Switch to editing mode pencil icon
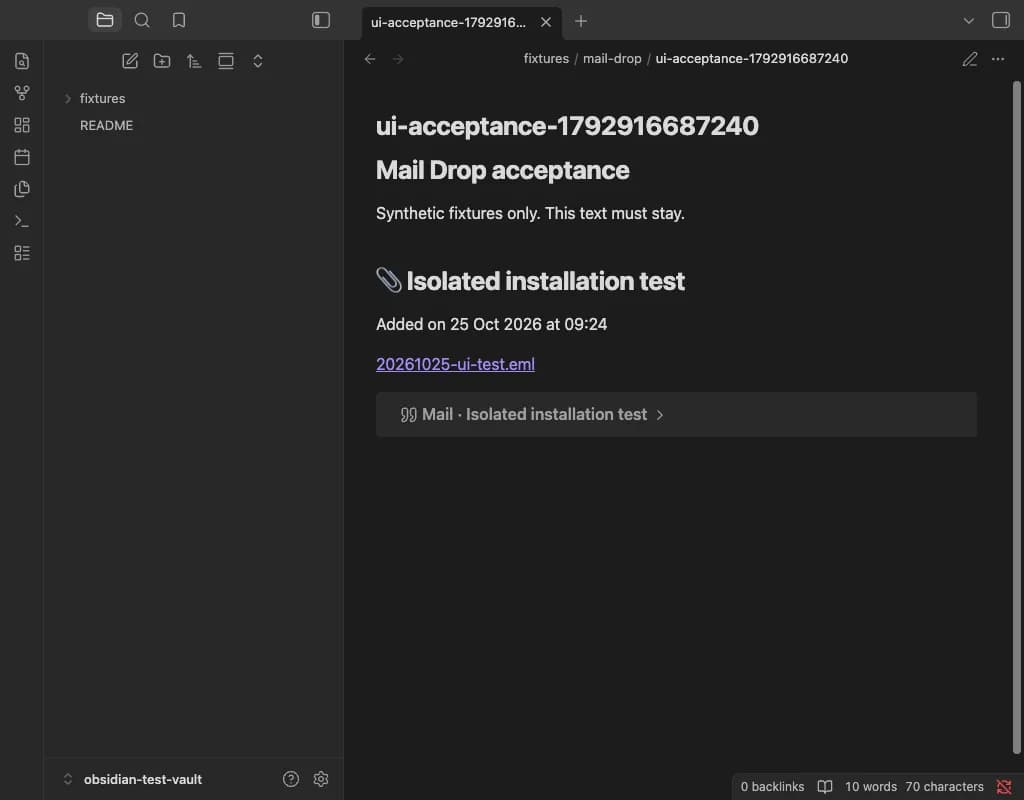Screen dimensions: 1024x800 tap(970, 59)
